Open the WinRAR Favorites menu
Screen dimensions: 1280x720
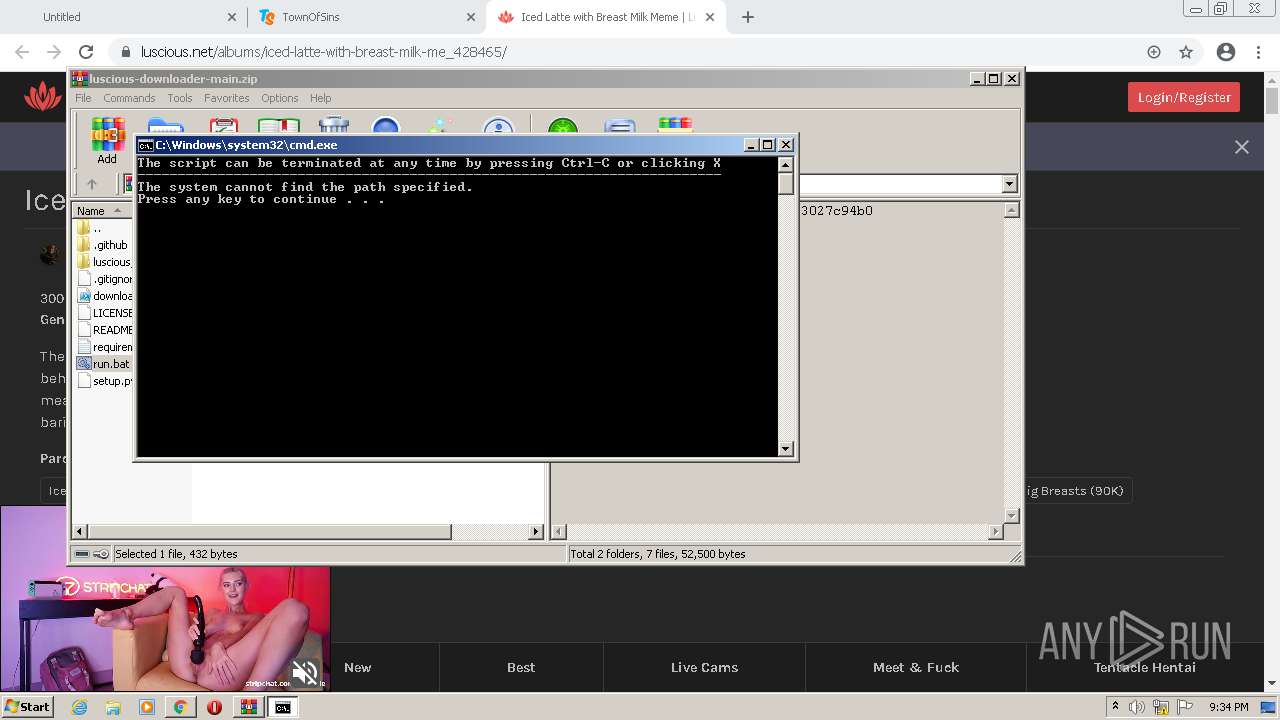[x=227, y=98]
